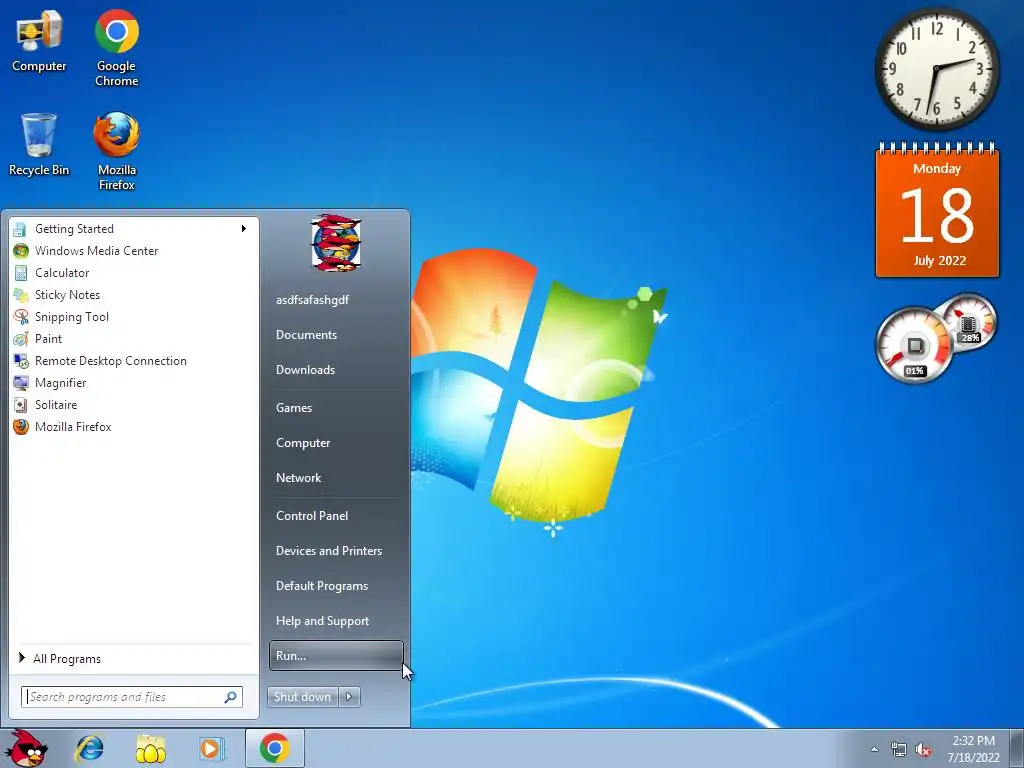Select the Remote Desktop Connection label
The width and height of the screenshot is (1024, 768).
point(110,361)
